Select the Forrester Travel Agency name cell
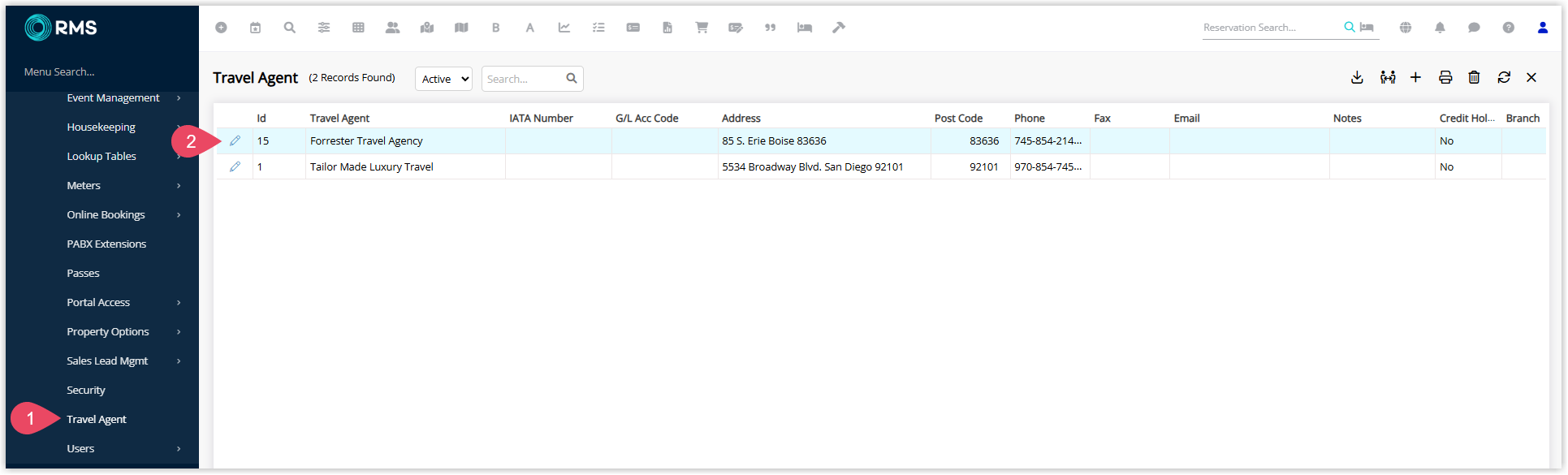Image resolution: width=1568 pixels, height=475 pixels. point(405,140)
